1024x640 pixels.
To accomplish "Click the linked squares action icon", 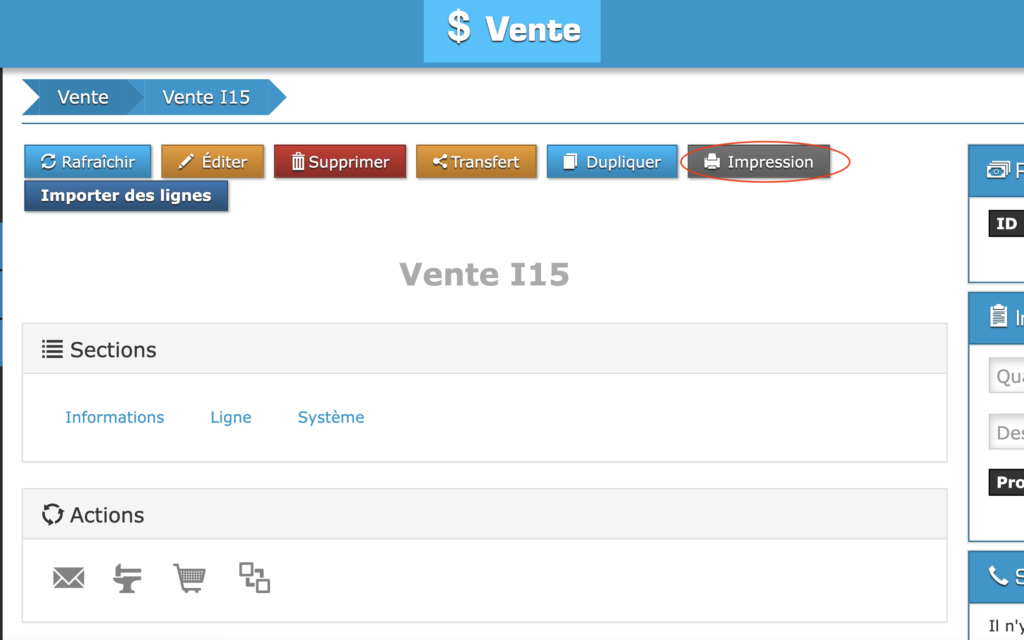I will 254,577.
